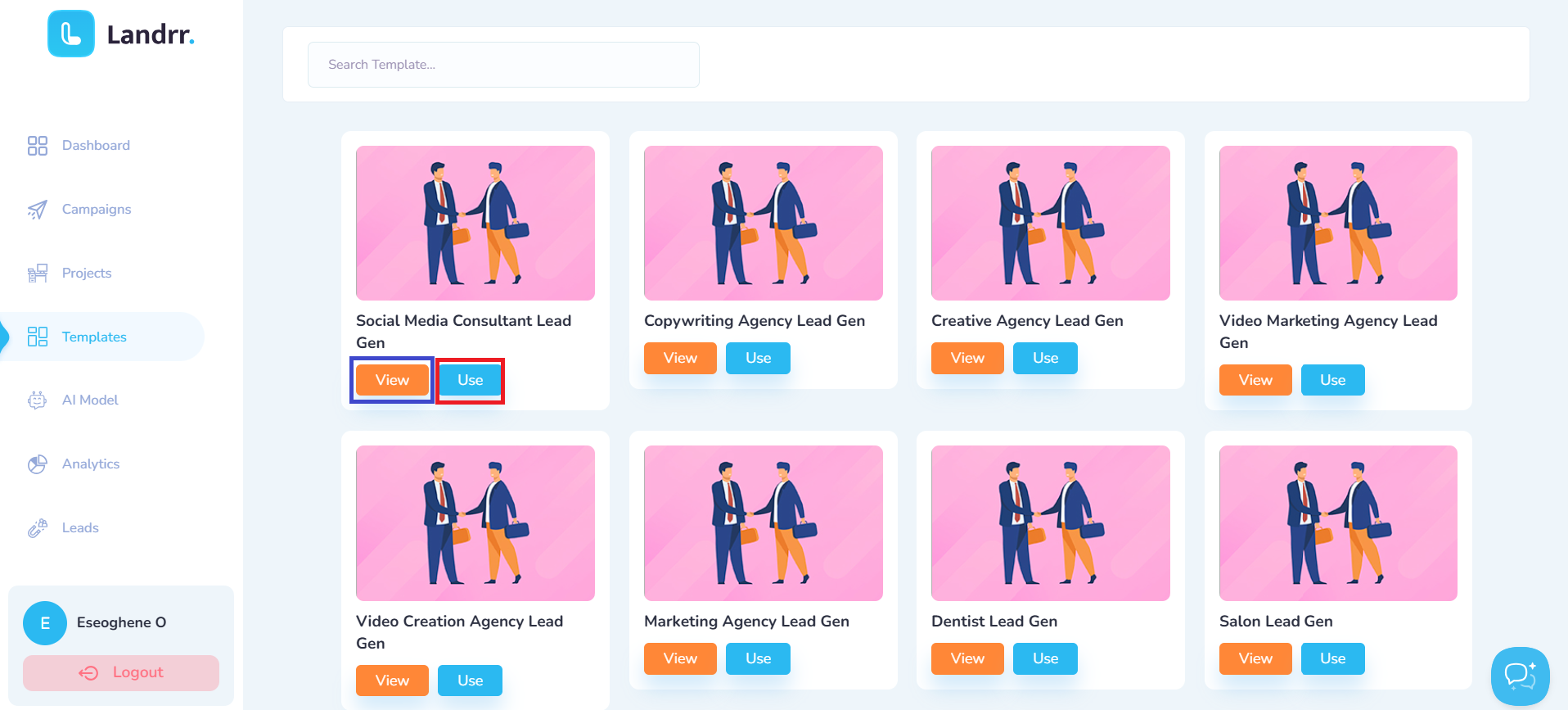
Task: Click the 'Salon Lead Gen' title text
Action: [1276, 622]
